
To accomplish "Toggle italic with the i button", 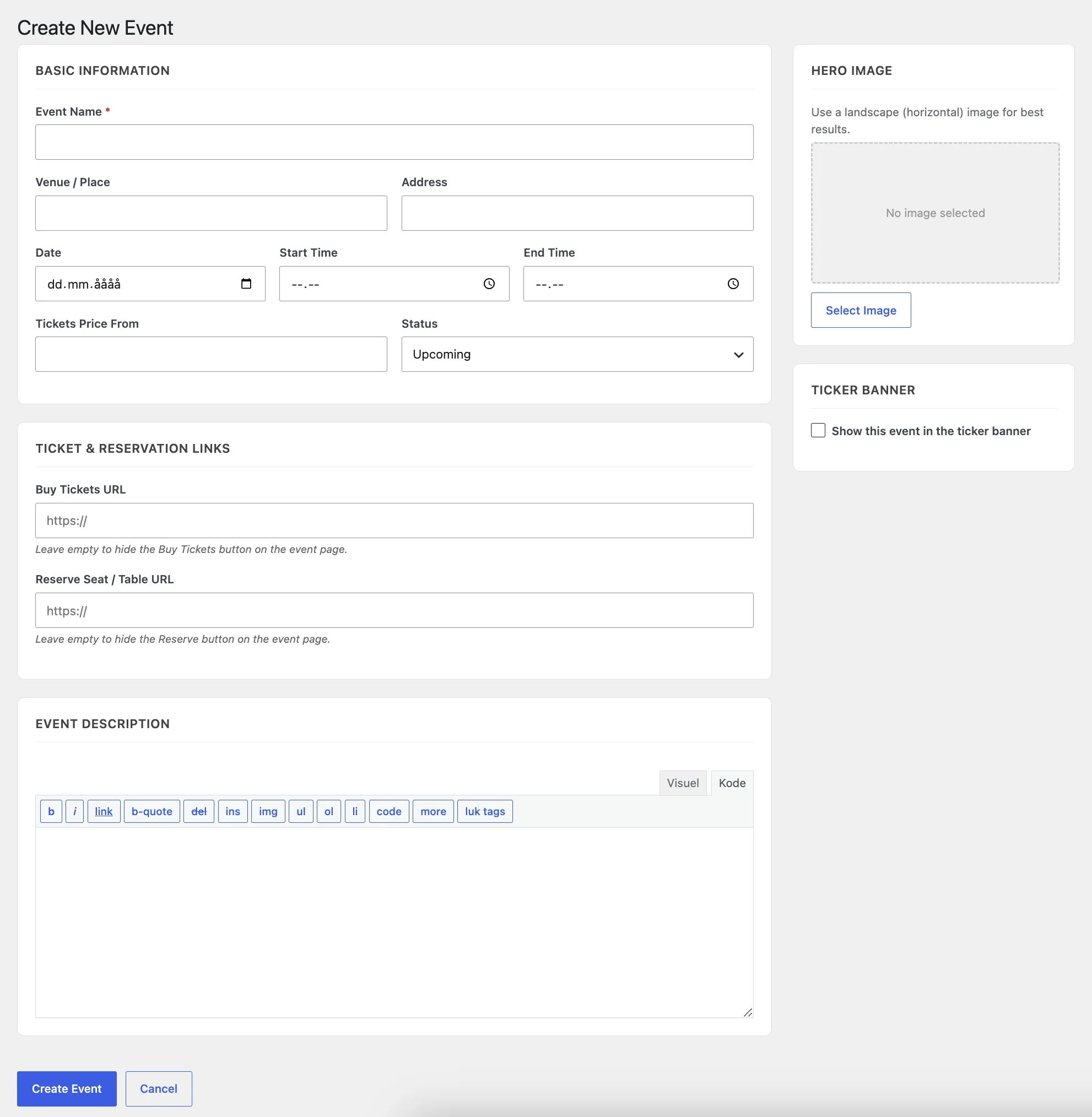I will pyautogui.click(x=74, y=811).
